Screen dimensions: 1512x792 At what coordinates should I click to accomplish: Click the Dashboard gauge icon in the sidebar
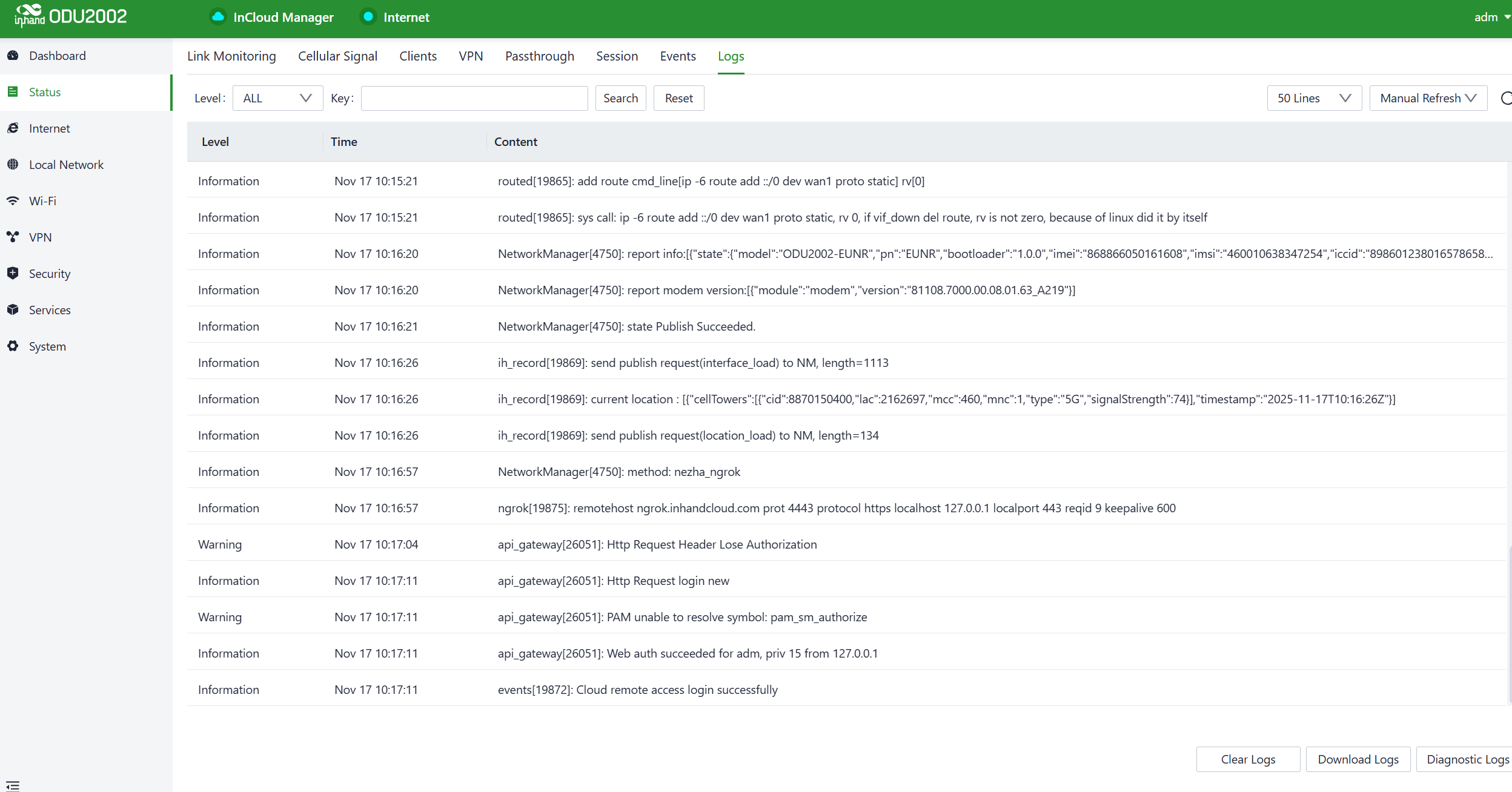click(13, 56)
